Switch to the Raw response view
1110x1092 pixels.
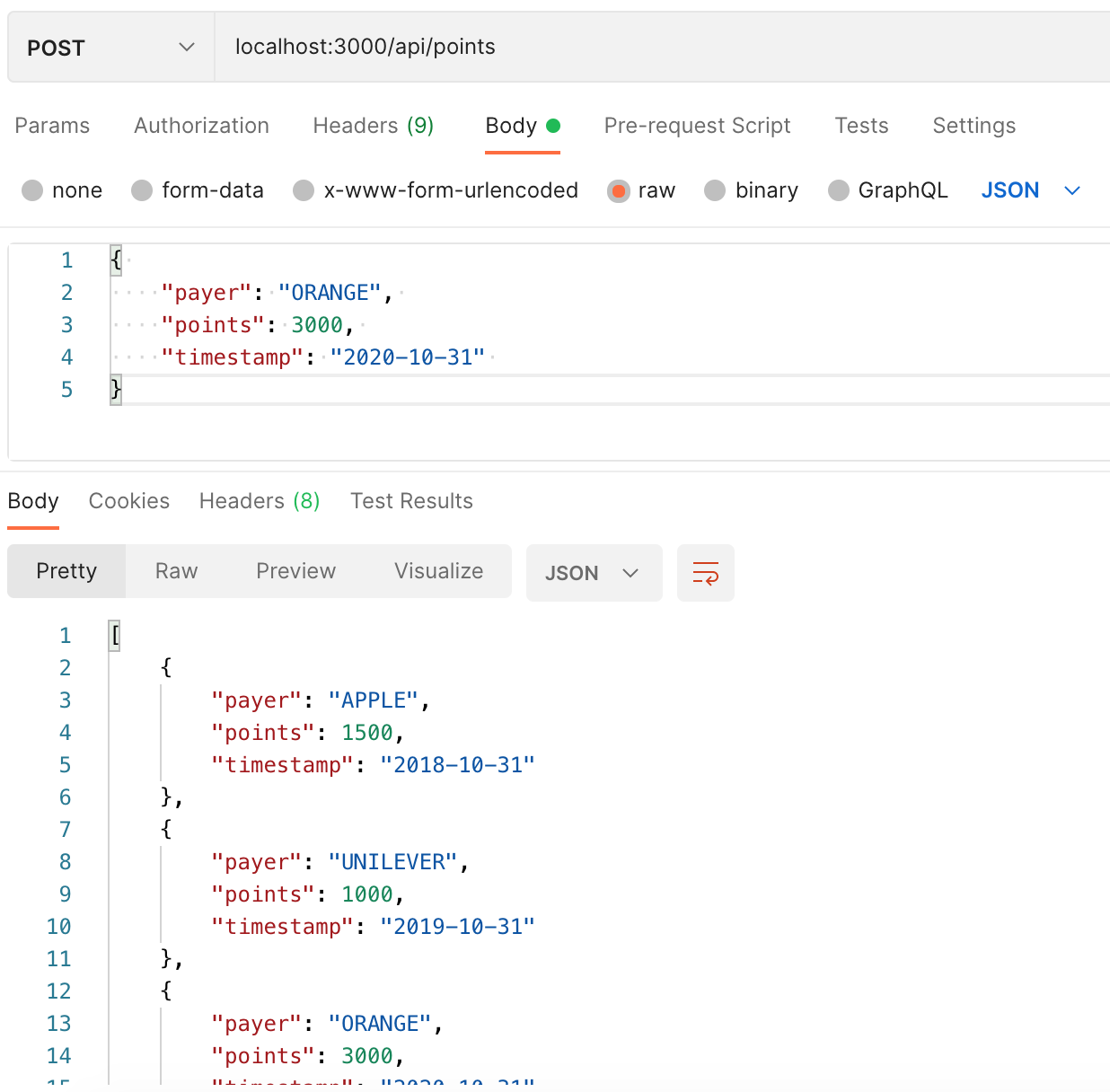[176, 571]
